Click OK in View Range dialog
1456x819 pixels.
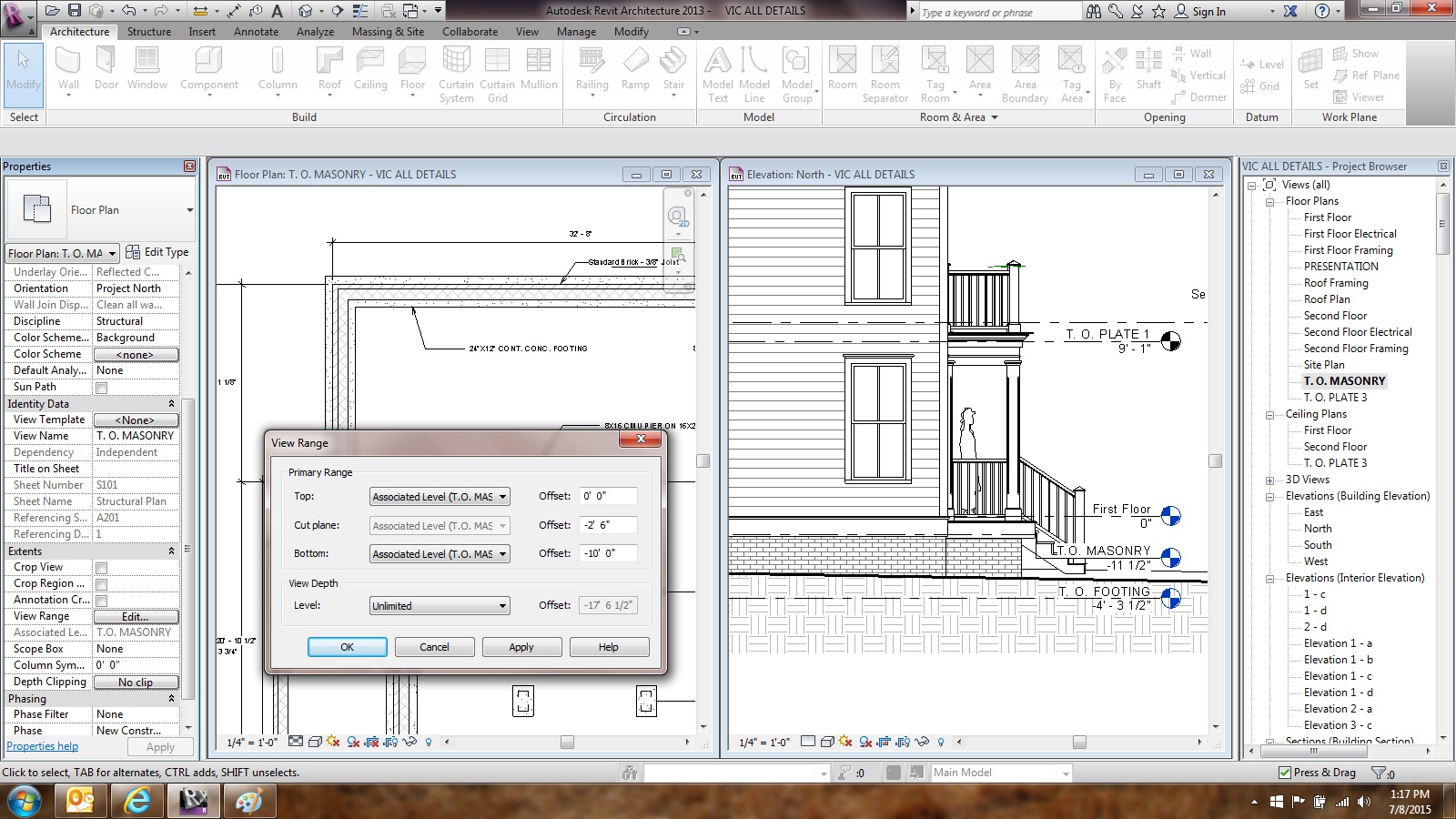click(x=347, y=647)
